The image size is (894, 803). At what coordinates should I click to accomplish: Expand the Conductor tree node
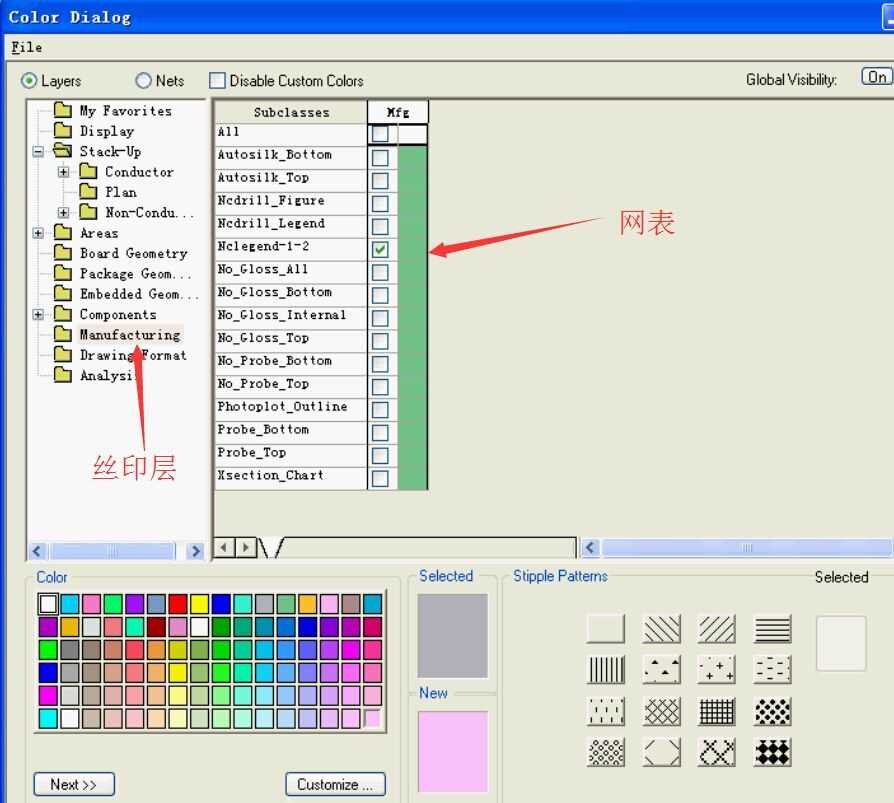click(64, 172)
